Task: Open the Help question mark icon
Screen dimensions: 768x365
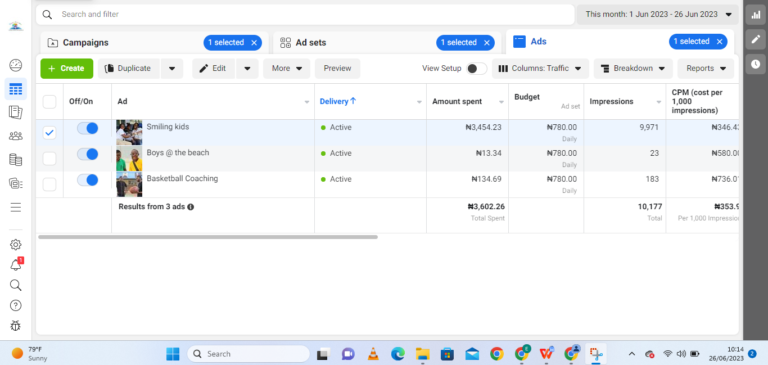Action: pos(16,305)
